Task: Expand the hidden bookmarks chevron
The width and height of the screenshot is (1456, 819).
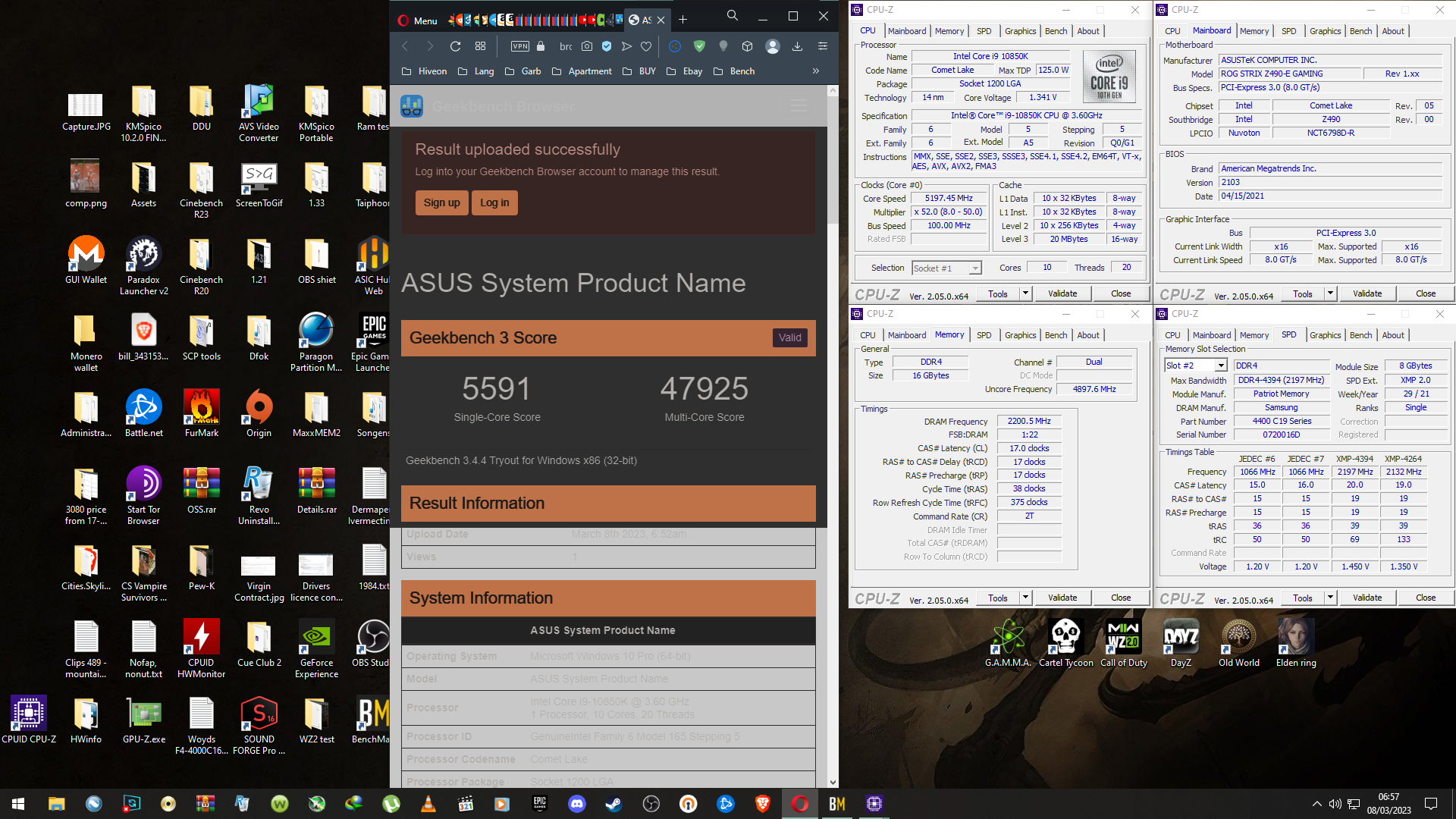Action: pyautogui.click(x=816, y=71)
